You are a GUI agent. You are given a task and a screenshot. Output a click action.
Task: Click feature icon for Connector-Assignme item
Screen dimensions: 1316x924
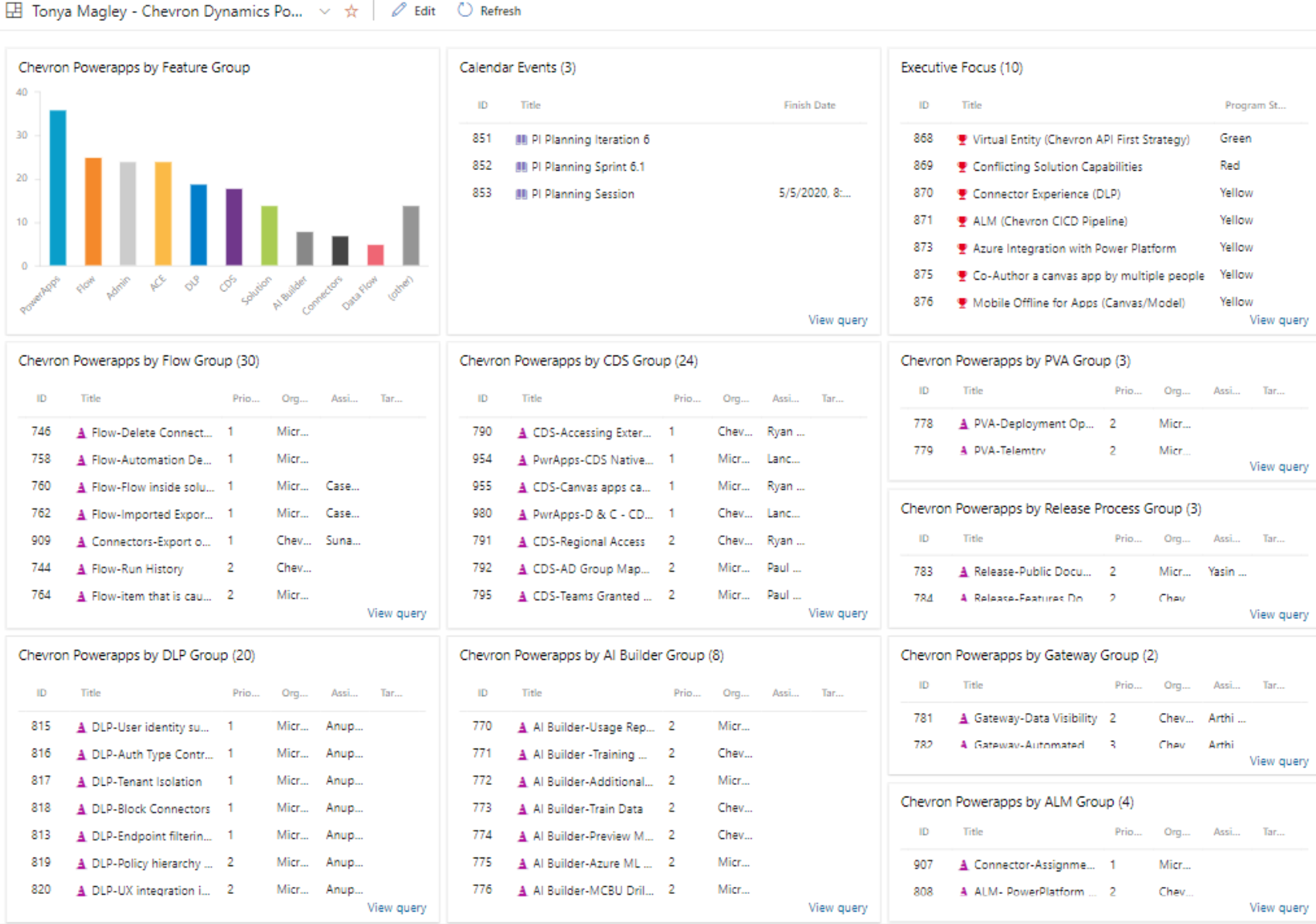(x=964, y=865)
